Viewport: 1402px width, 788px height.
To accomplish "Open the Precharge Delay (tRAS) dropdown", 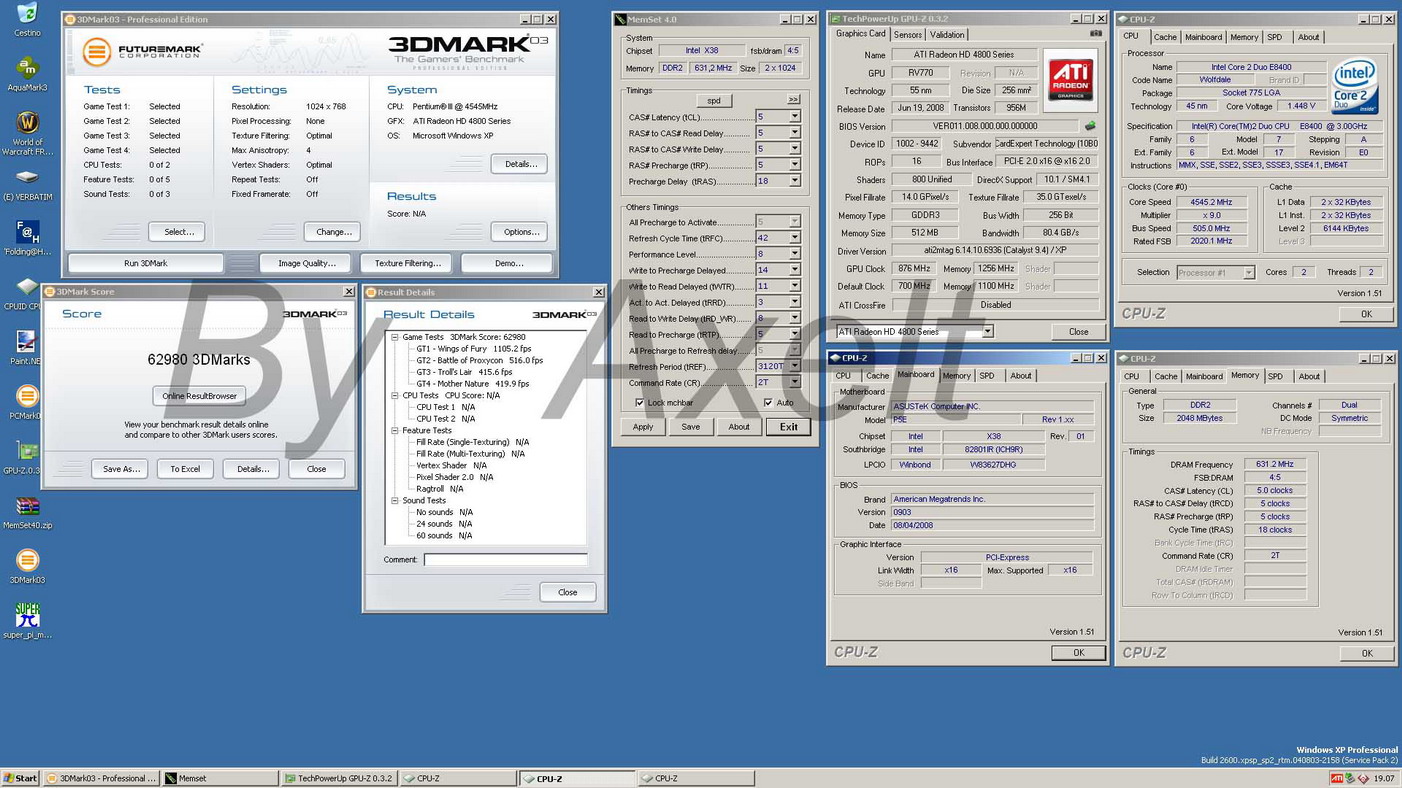I will tap(795, 181).
